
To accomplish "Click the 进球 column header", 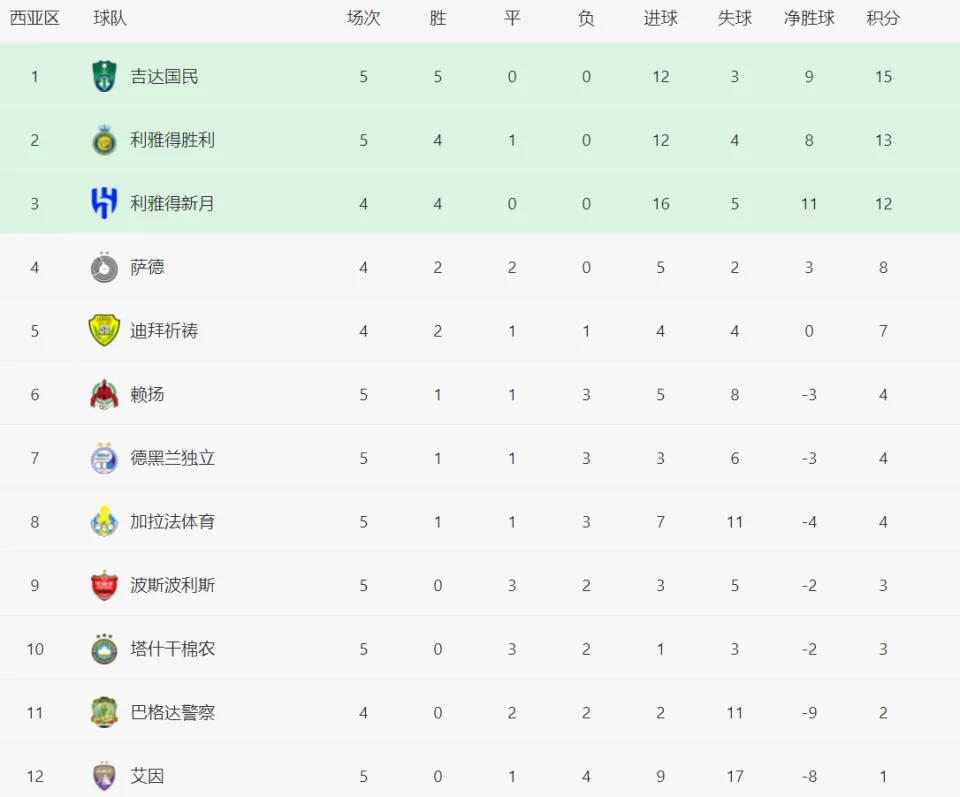I will [x=661, y=18].
